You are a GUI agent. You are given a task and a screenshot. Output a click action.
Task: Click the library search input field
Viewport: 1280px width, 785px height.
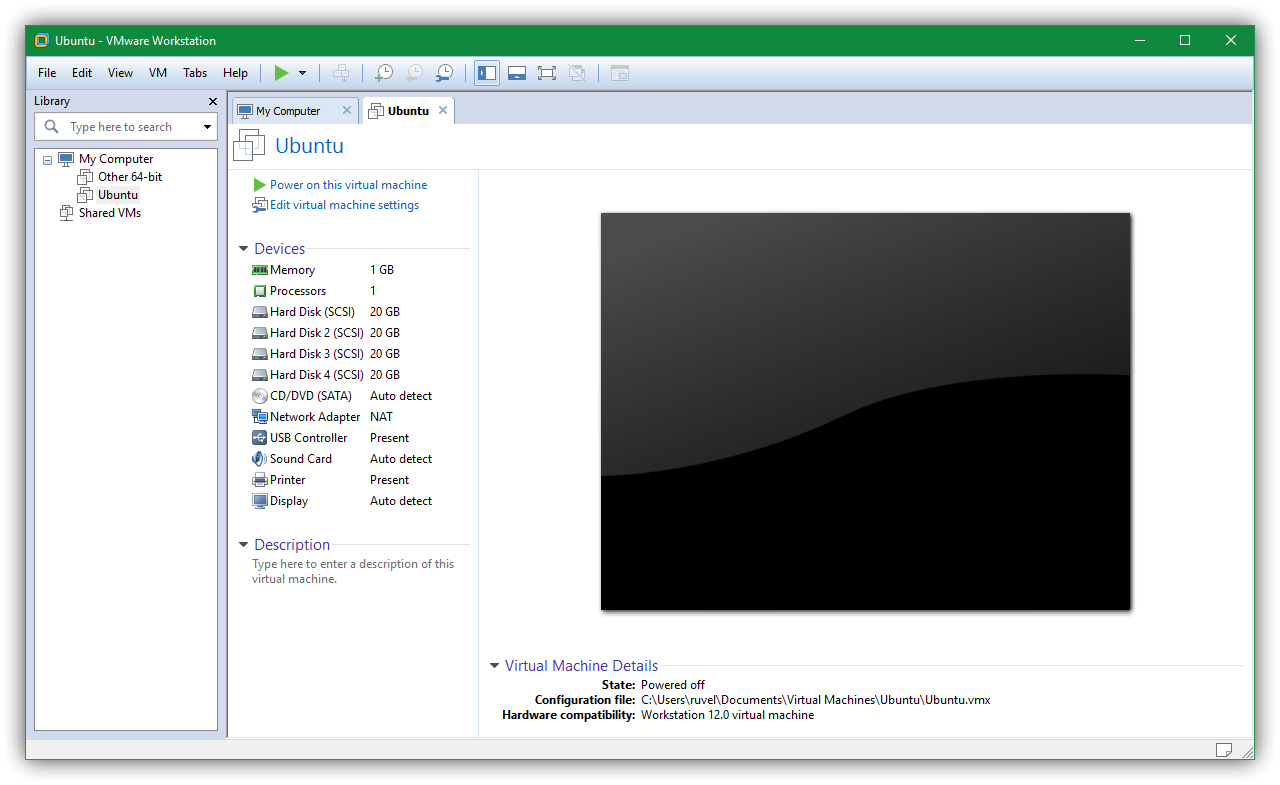pyautogui.click(x=125, y=127)
